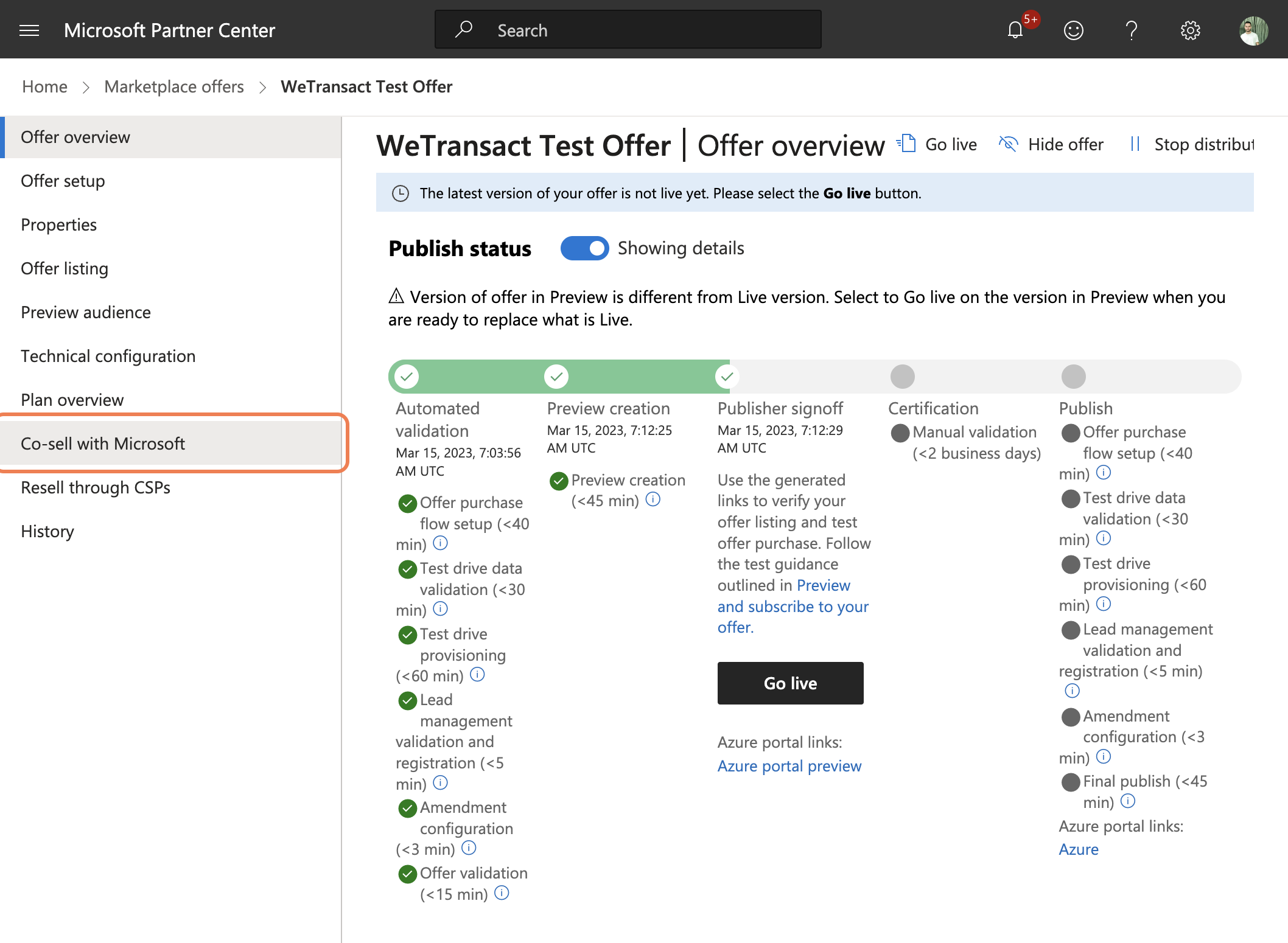Click info icon beside Final publish step
The width and height of the screenshot is (1288, 943).
click(x=1128, y=801)
